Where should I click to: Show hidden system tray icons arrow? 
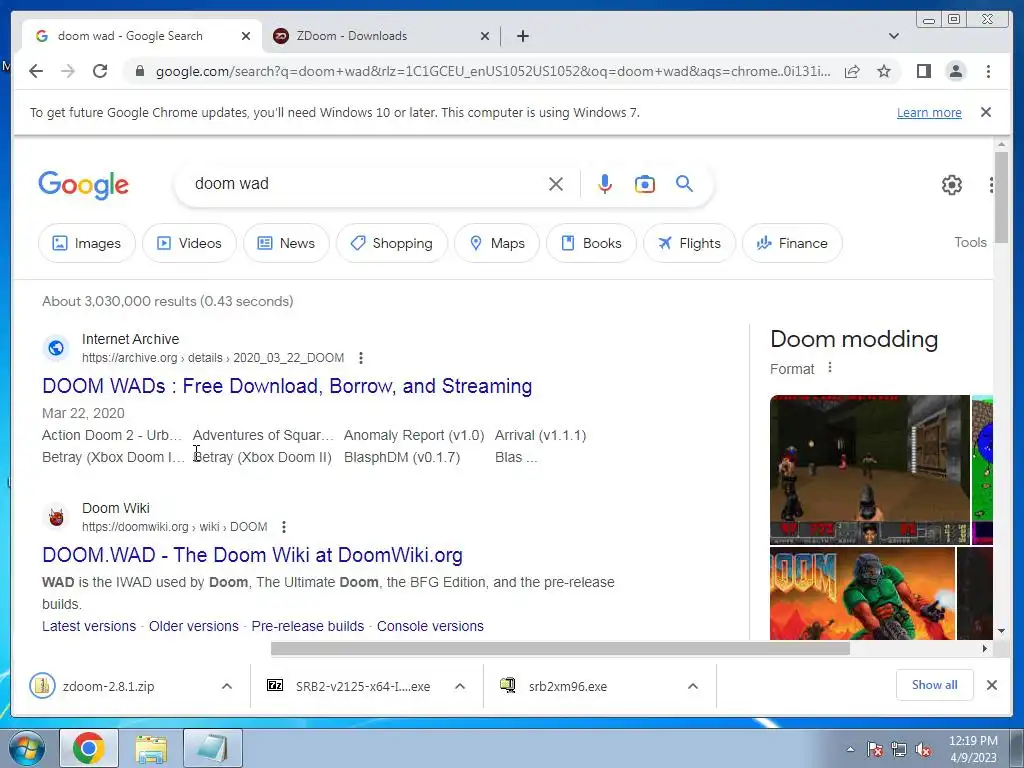pyautogui.click(x=850, y=749)
